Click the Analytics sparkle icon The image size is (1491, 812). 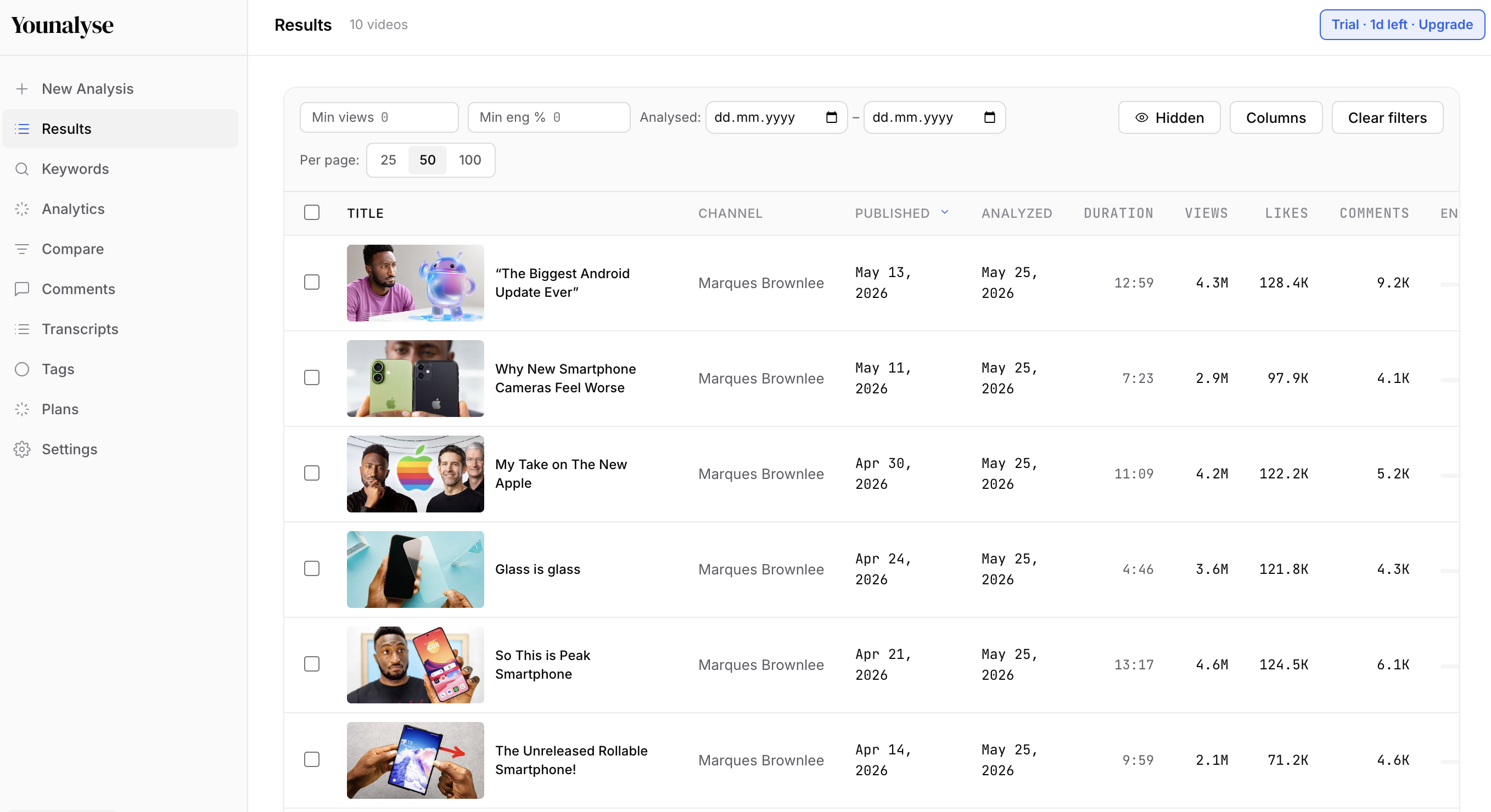pos(22,209)
